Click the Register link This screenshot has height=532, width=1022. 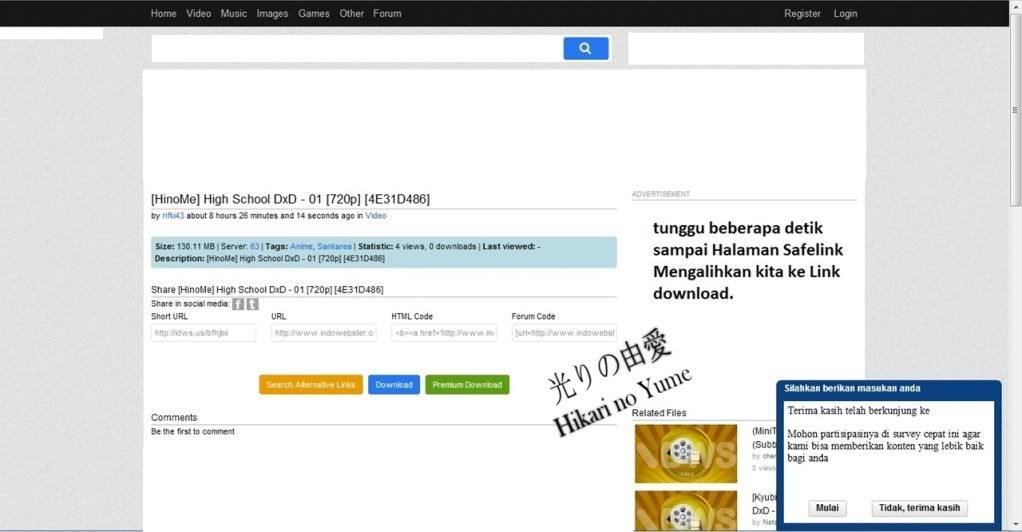[802, 14]
